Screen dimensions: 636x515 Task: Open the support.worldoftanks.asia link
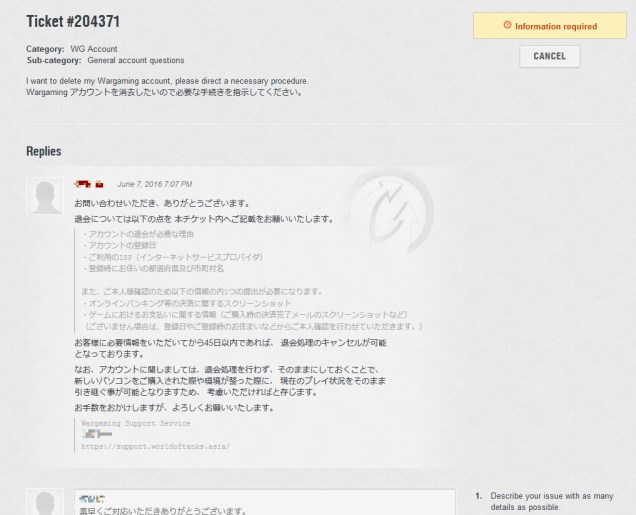[155, 446]
